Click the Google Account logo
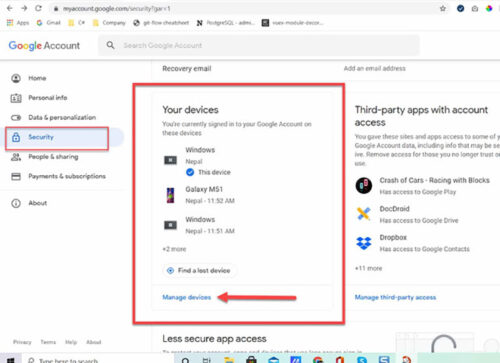500x363 pixels. point(44,45)
